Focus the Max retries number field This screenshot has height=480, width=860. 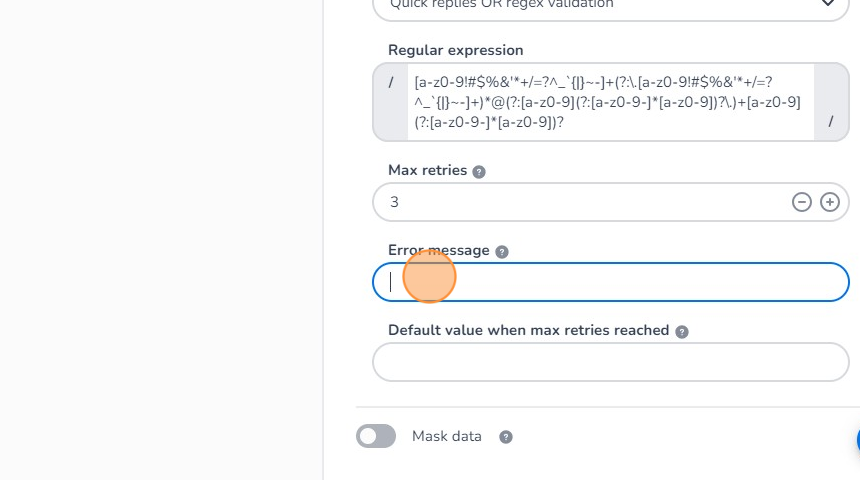[580, 202]
